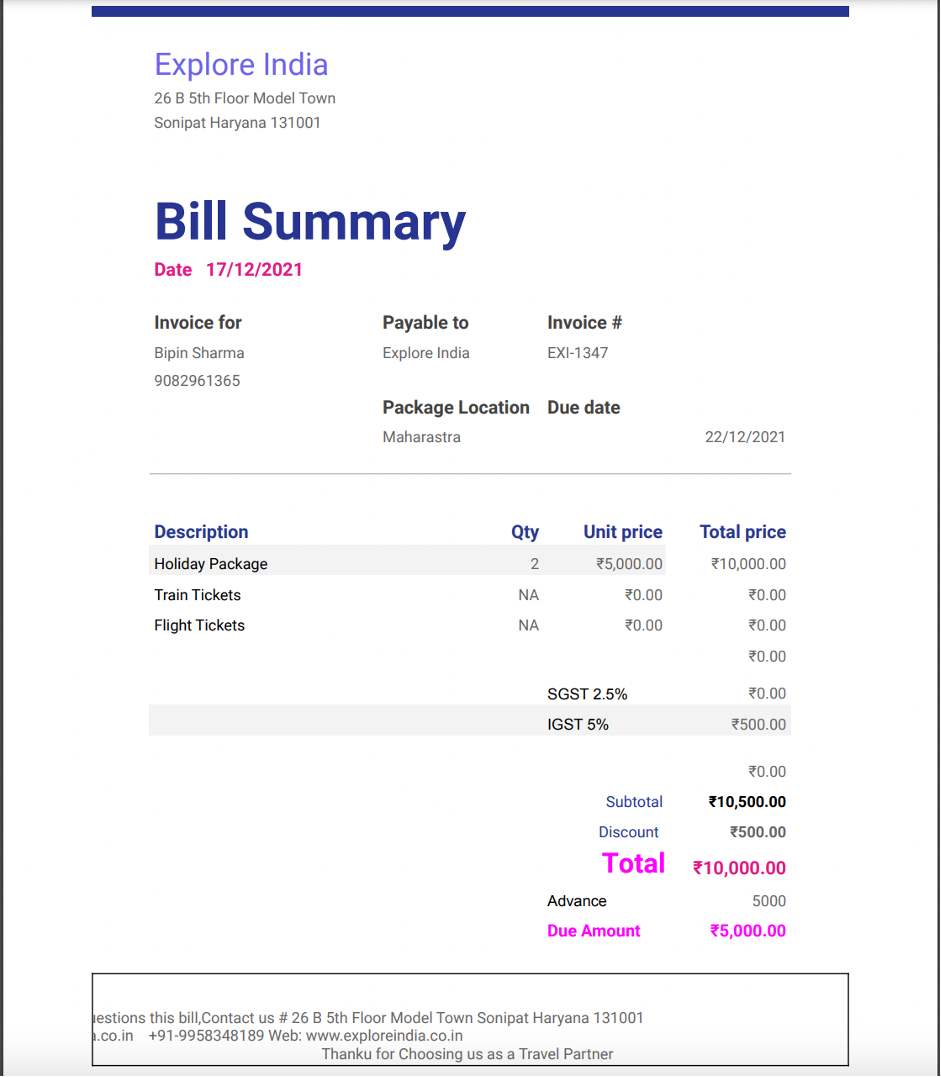Select the customer name Bipin Sharma
Screen dimensions: 941x1077
tap(199, 353)
